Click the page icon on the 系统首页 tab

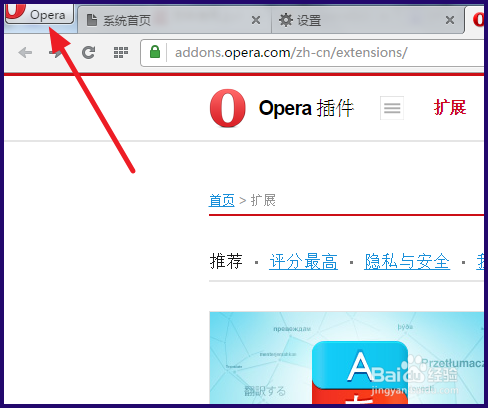click(92, 20)
